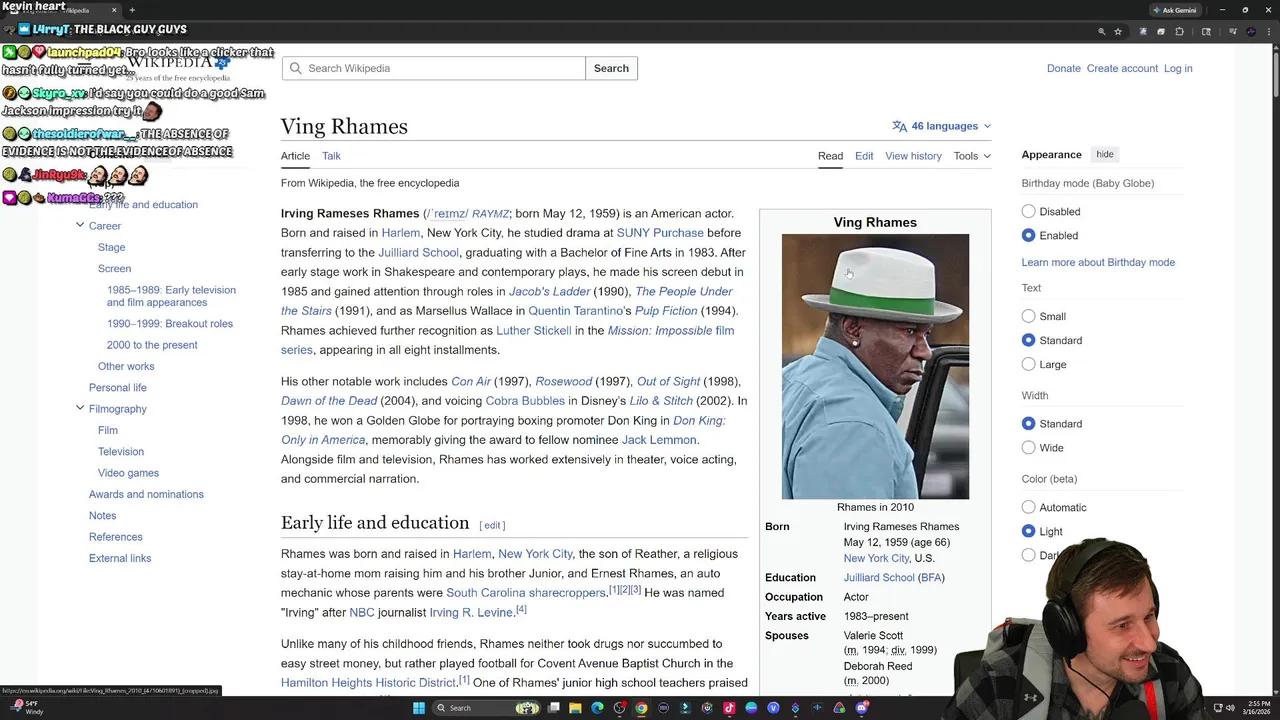This screenshot has height=720, width=1280.
Task: Click the Log in link
Action: click(x=1178, y=68)
